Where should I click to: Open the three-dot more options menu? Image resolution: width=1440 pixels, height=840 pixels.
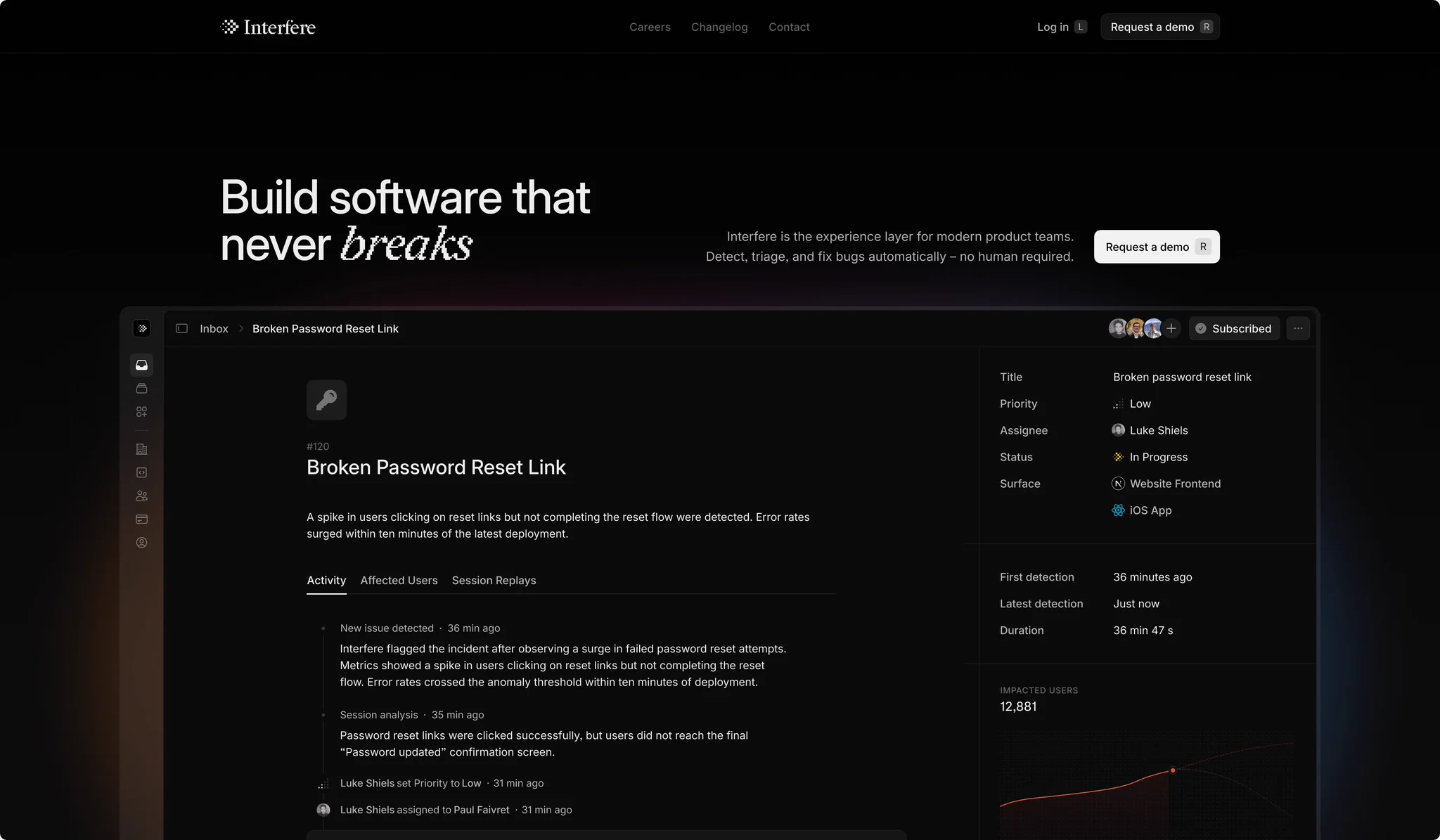click(1298, 328)
